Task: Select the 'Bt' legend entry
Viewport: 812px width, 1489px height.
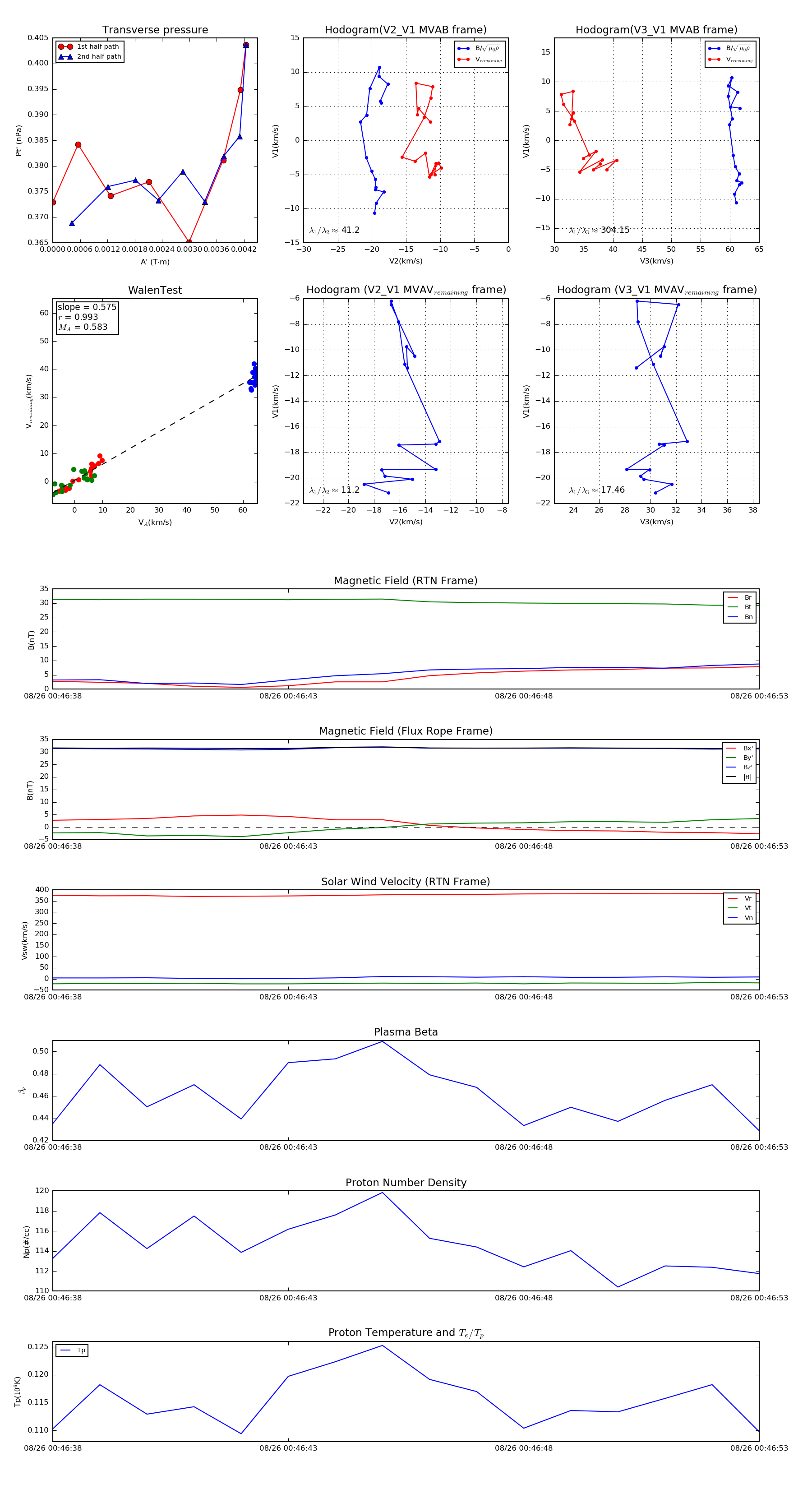Action: coord(740,607)
